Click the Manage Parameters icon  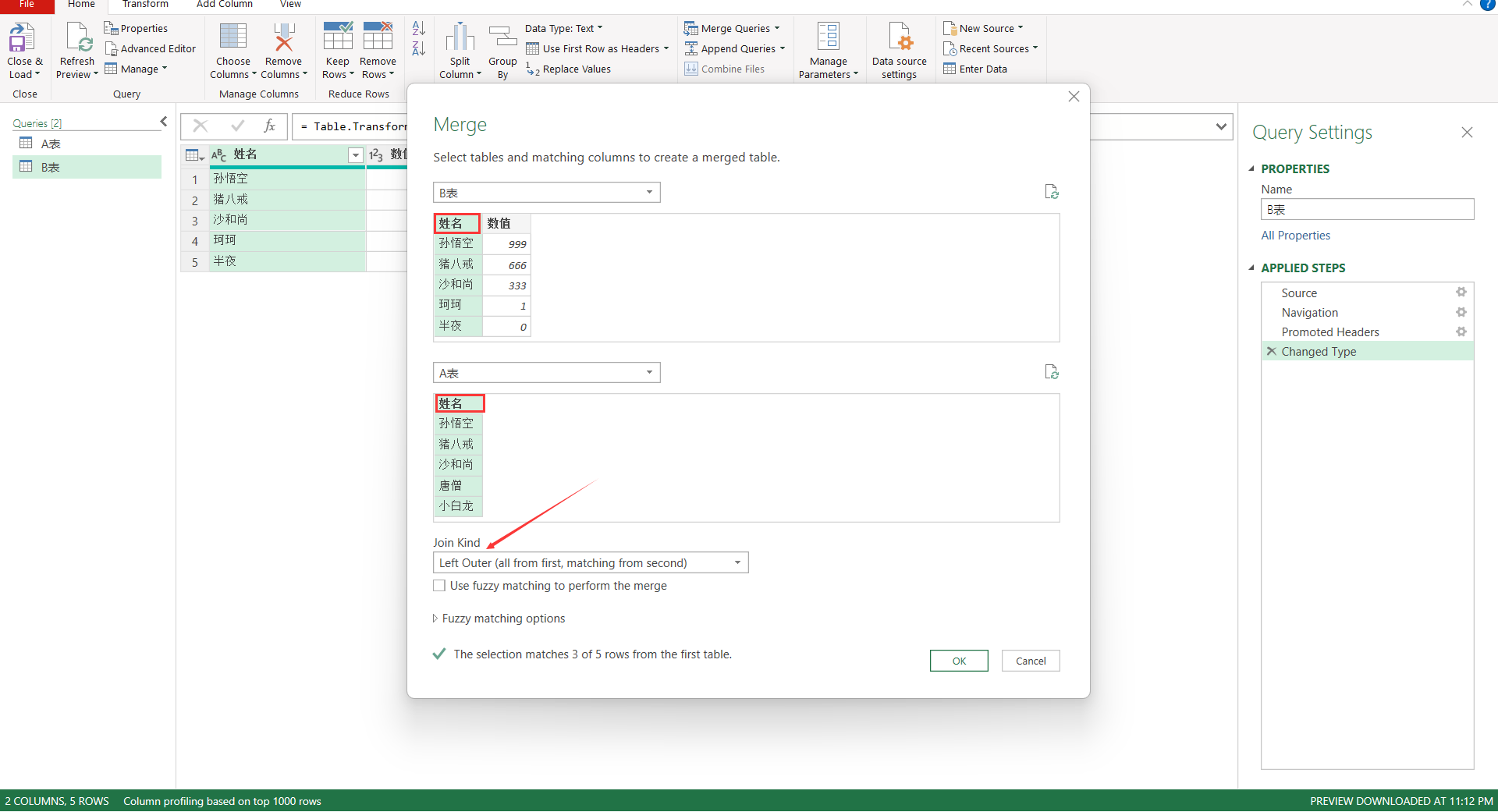point(828,37)
